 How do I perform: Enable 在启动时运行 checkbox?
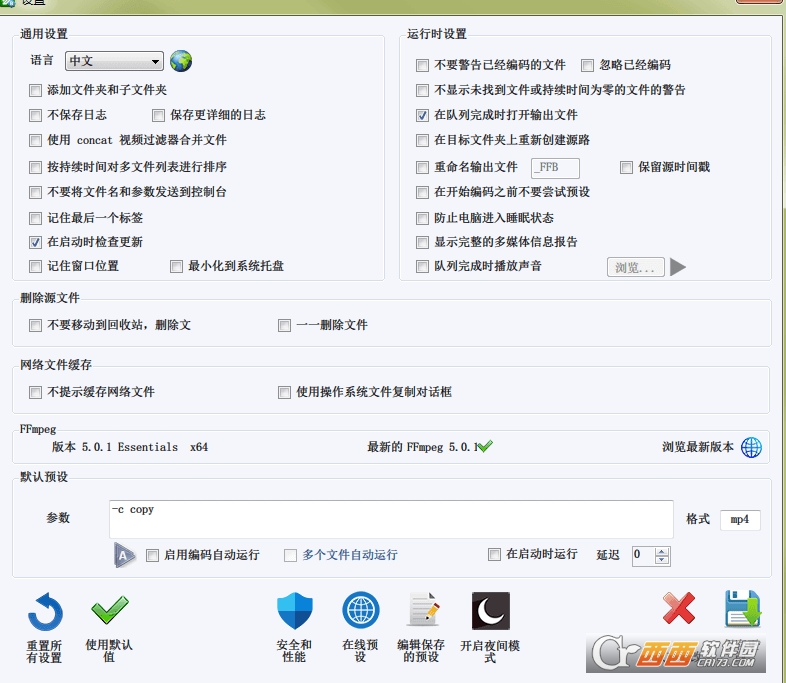494,554
